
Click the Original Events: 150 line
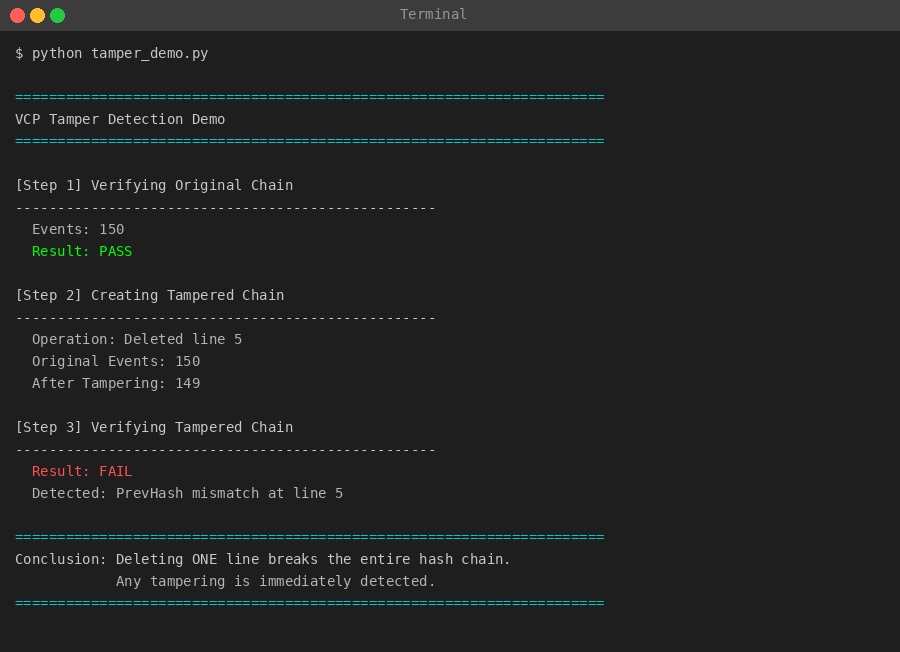coord(116,361)
